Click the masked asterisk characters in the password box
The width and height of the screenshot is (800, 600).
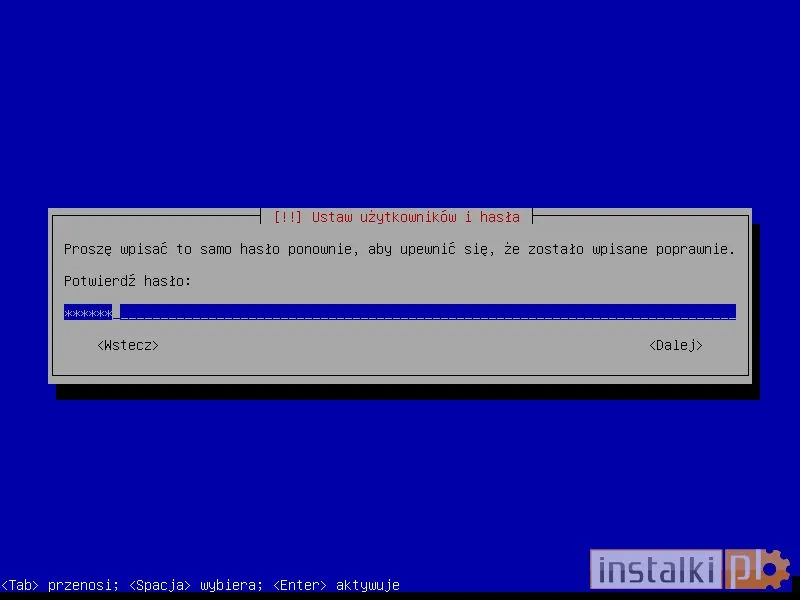(x=86, y=312)
